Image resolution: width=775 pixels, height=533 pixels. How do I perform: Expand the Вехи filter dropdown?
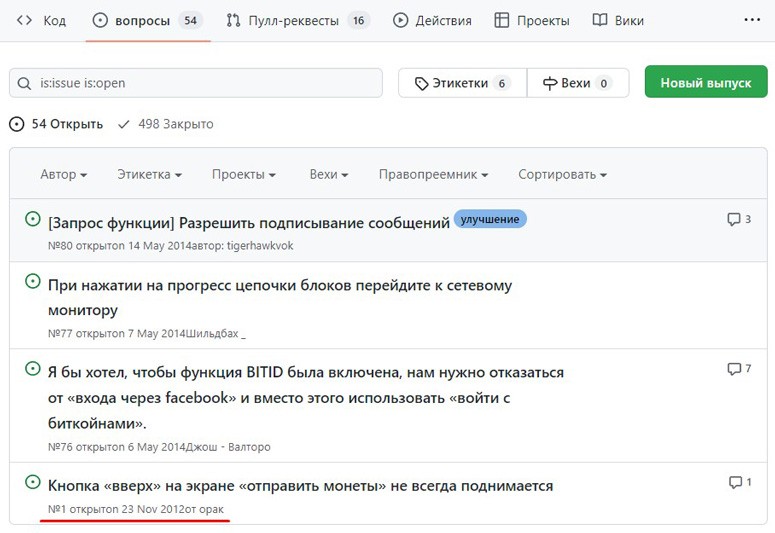tap(329, 175)
